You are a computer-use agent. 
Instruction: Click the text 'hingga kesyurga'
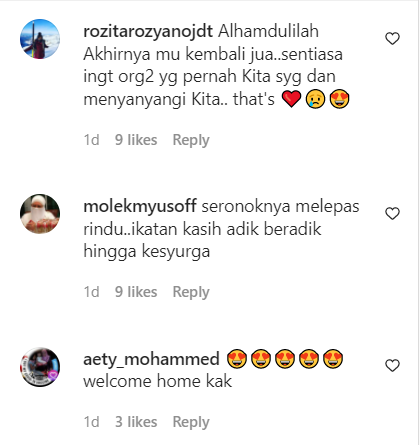point(147,252)
